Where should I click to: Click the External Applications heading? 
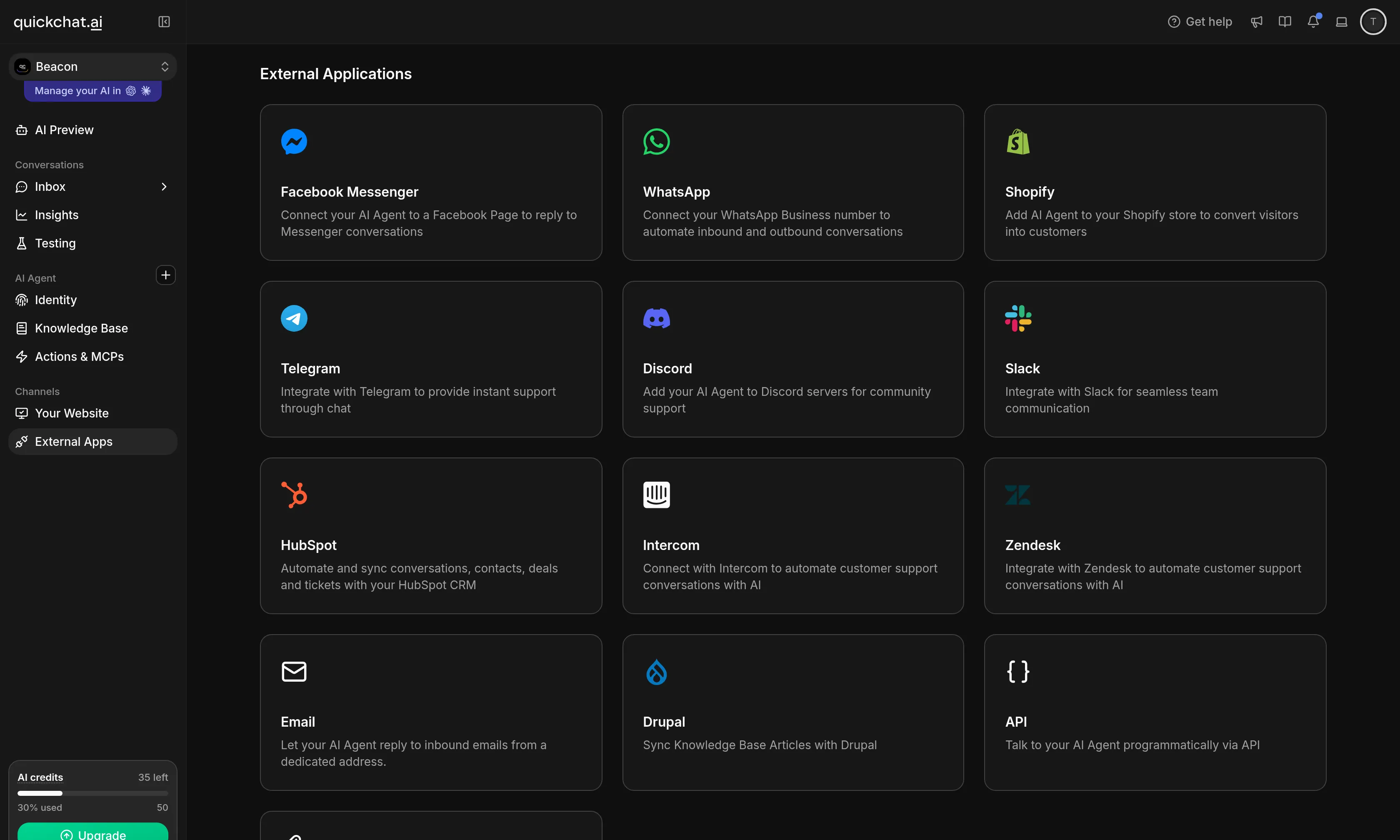coord(335,74)
